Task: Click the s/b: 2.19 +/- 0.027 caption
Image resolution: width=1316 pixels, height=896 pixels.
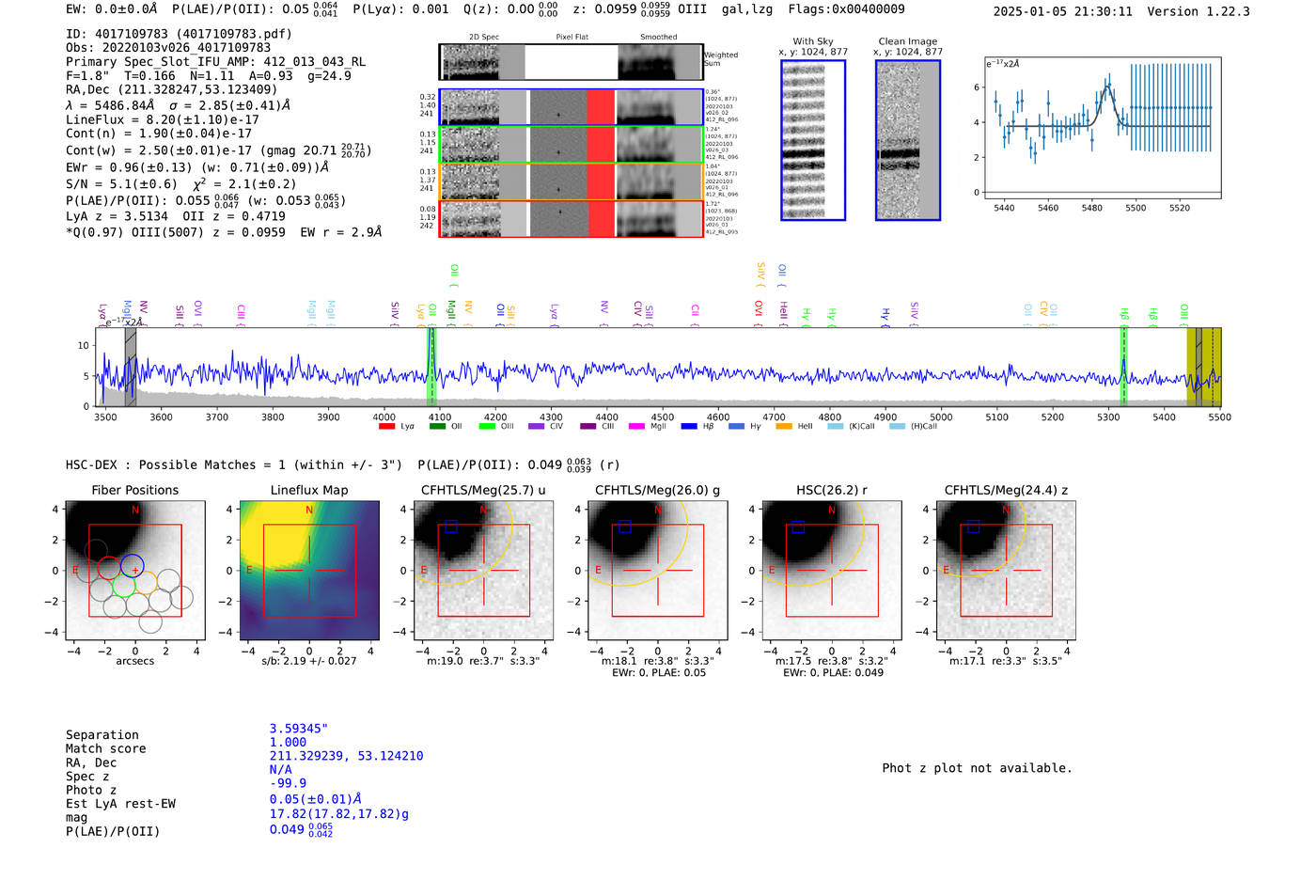Action: point(309,661)
